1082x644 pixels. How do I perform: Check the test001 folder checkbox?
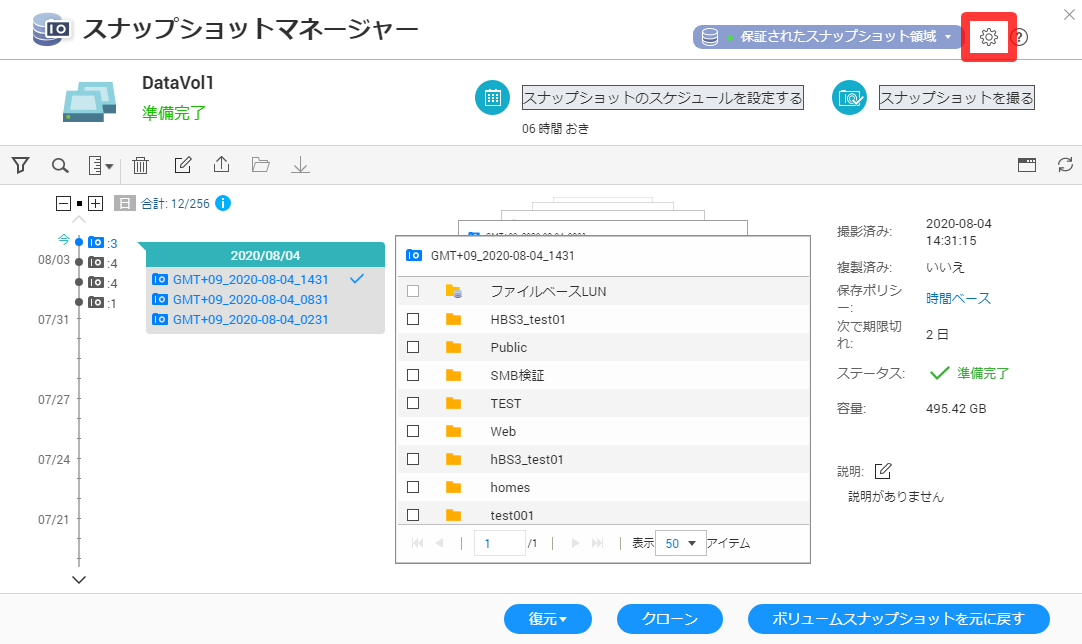point(413,515)
